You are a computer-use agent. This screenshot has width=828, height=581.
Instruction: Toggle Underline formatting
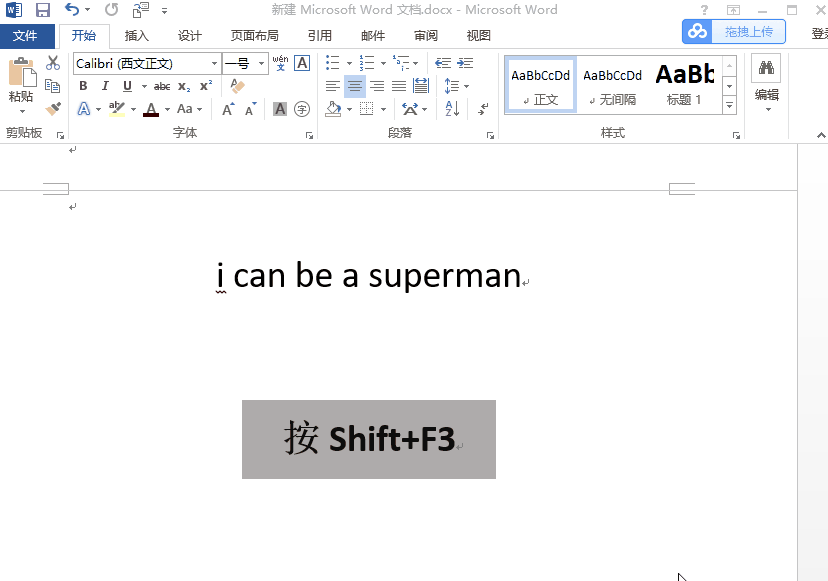(x=127, y=86)
